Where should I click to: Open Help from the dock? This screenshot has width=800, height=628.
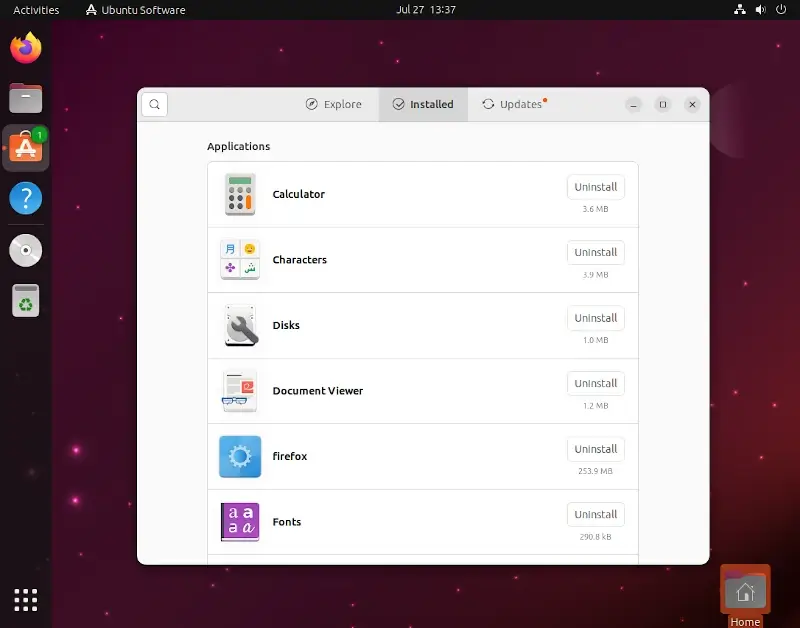[x=26, y=198]
